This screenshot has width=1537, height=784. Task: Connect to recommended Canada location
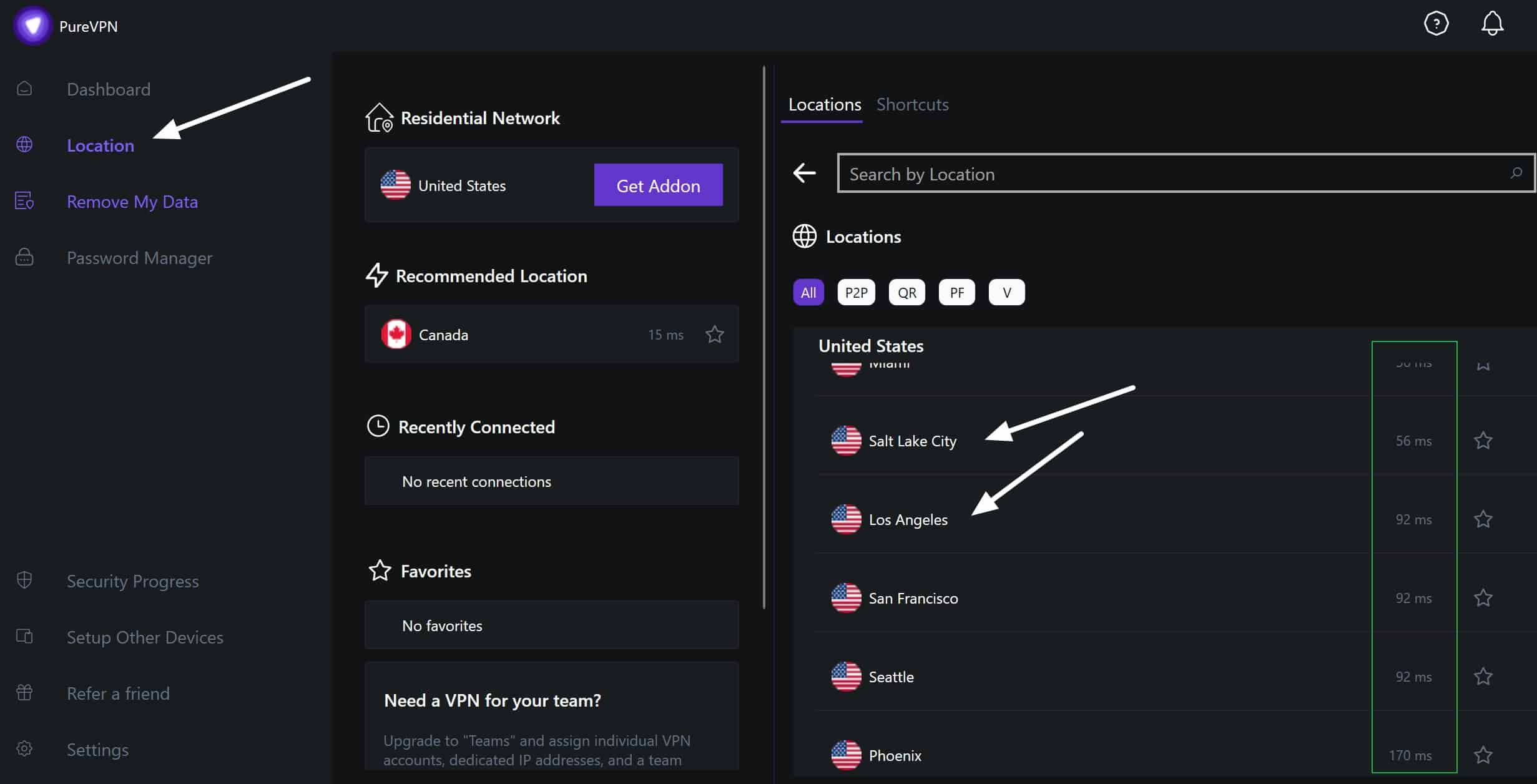[551, 334]
